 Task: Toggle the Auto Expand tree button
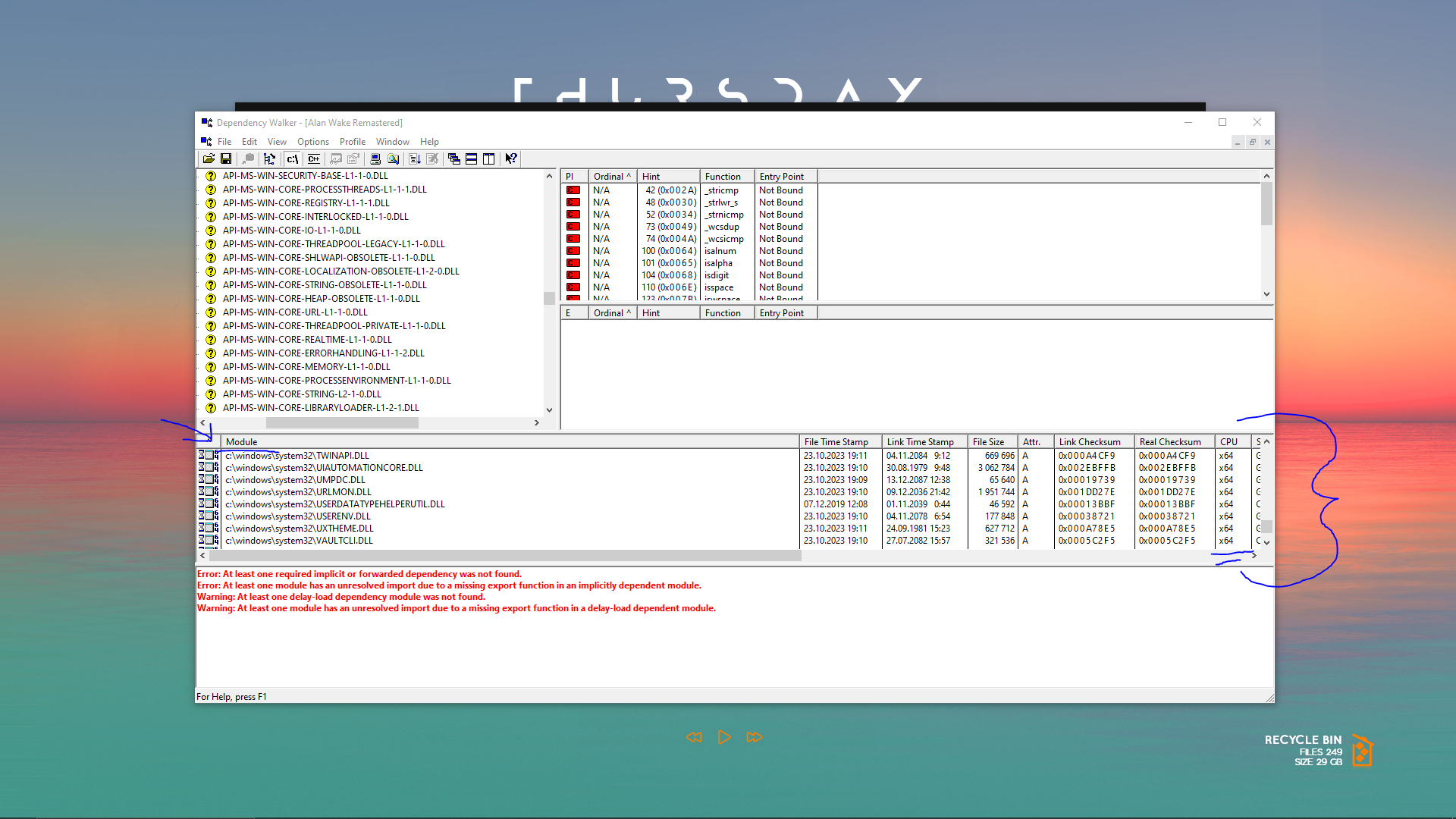269,158
